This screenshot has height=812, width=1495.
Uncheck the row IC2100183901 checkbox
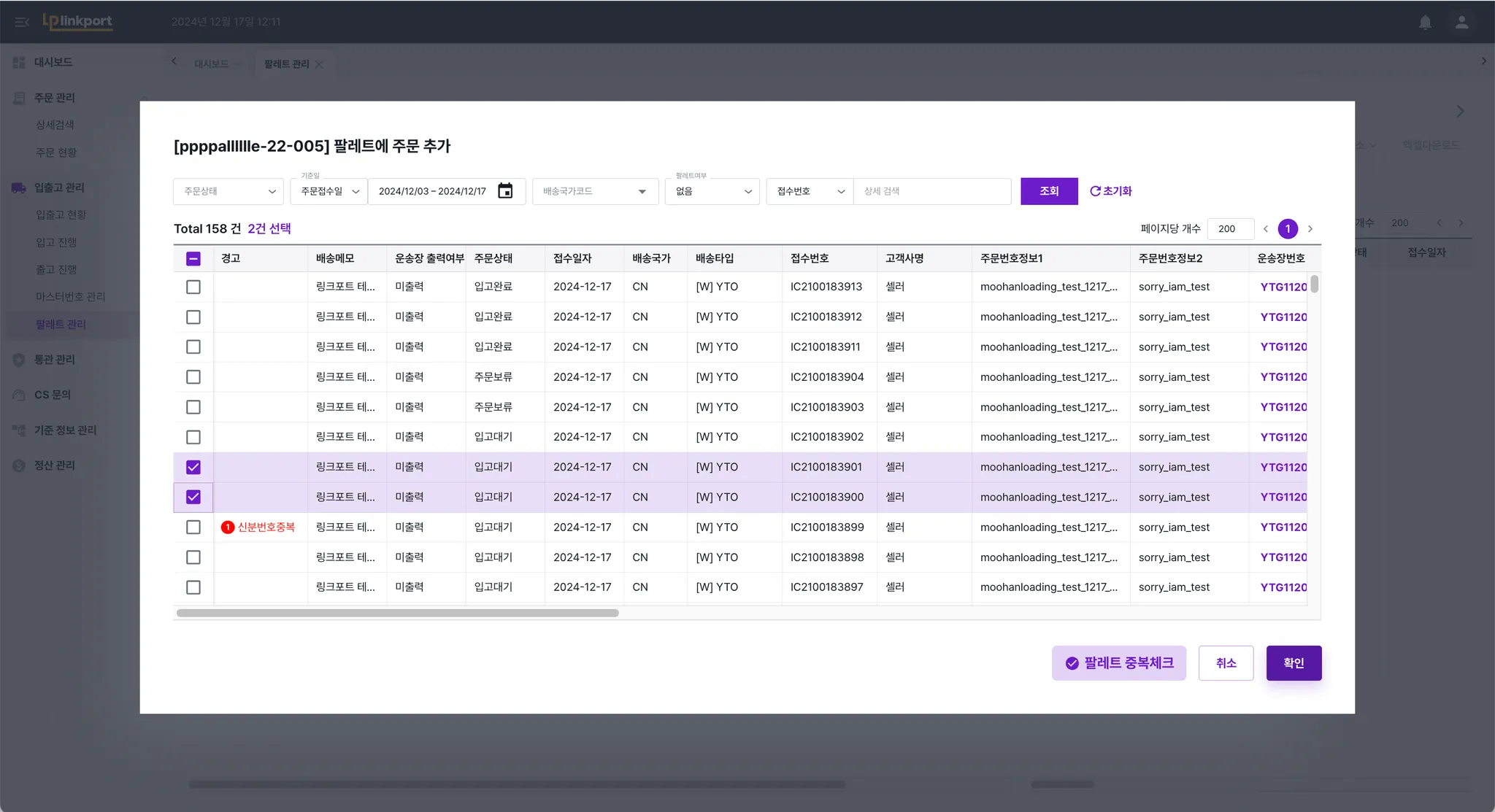tap(193, 468)
